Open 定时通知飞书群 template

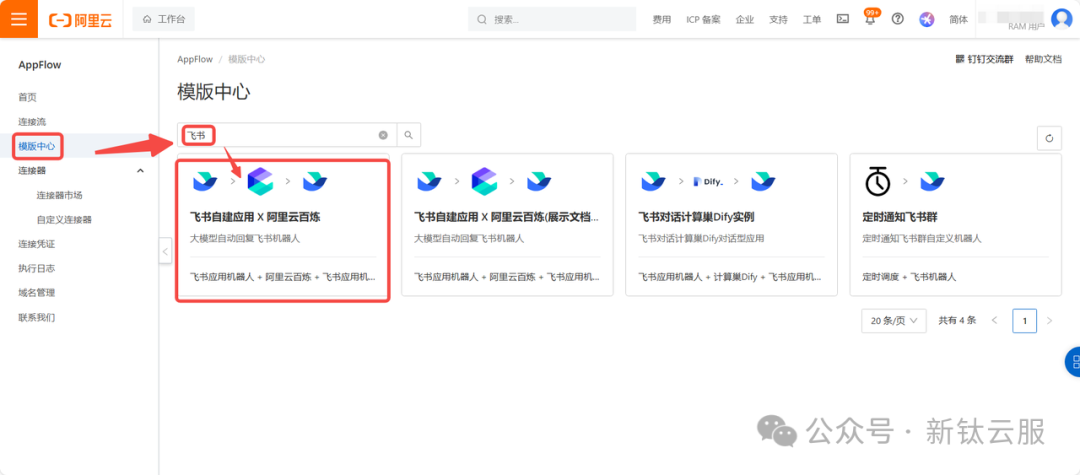pyautogui.click(x=956, y=224)
